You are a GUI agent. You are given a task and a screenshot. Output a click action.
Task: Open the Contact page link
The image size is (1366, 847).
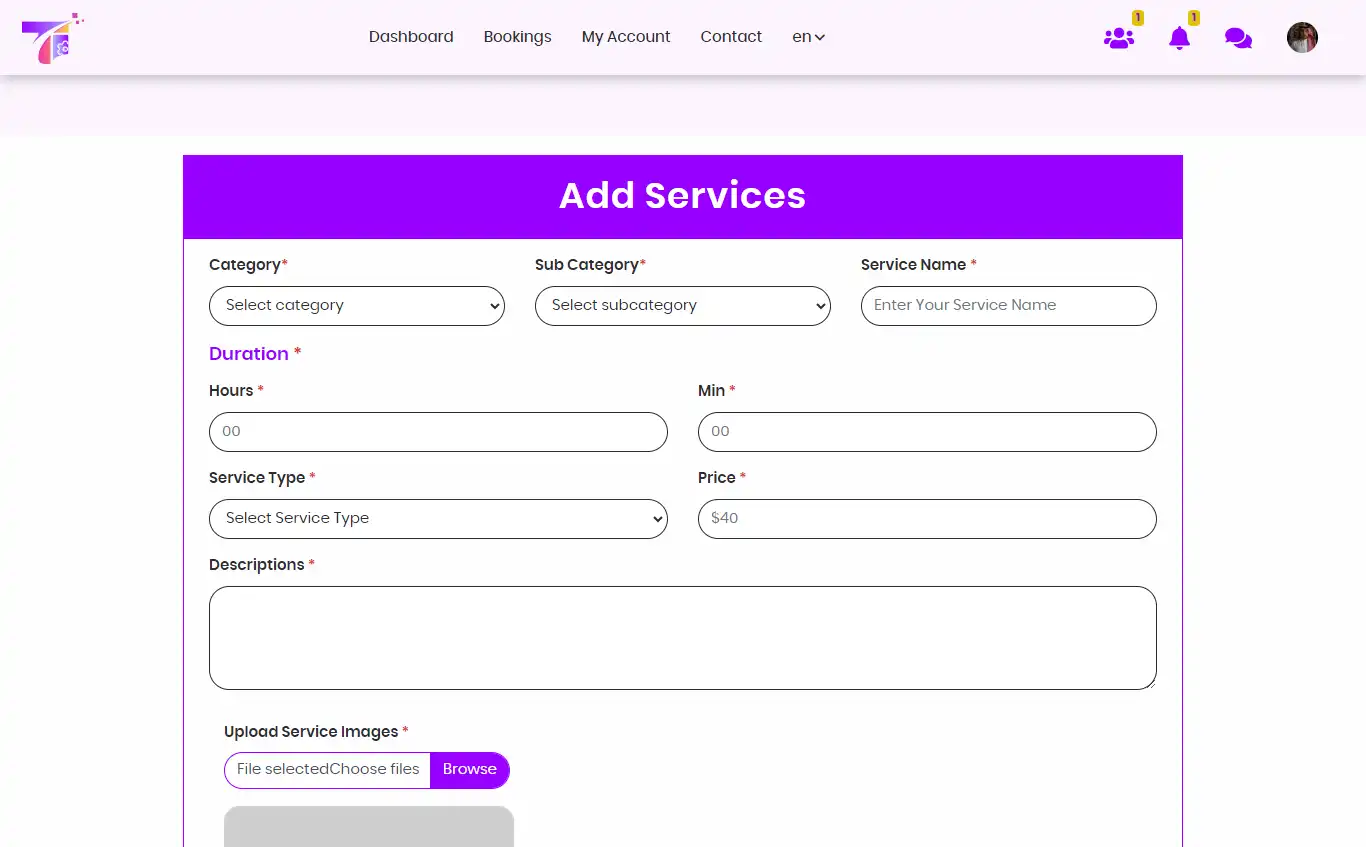click(731, 37)
